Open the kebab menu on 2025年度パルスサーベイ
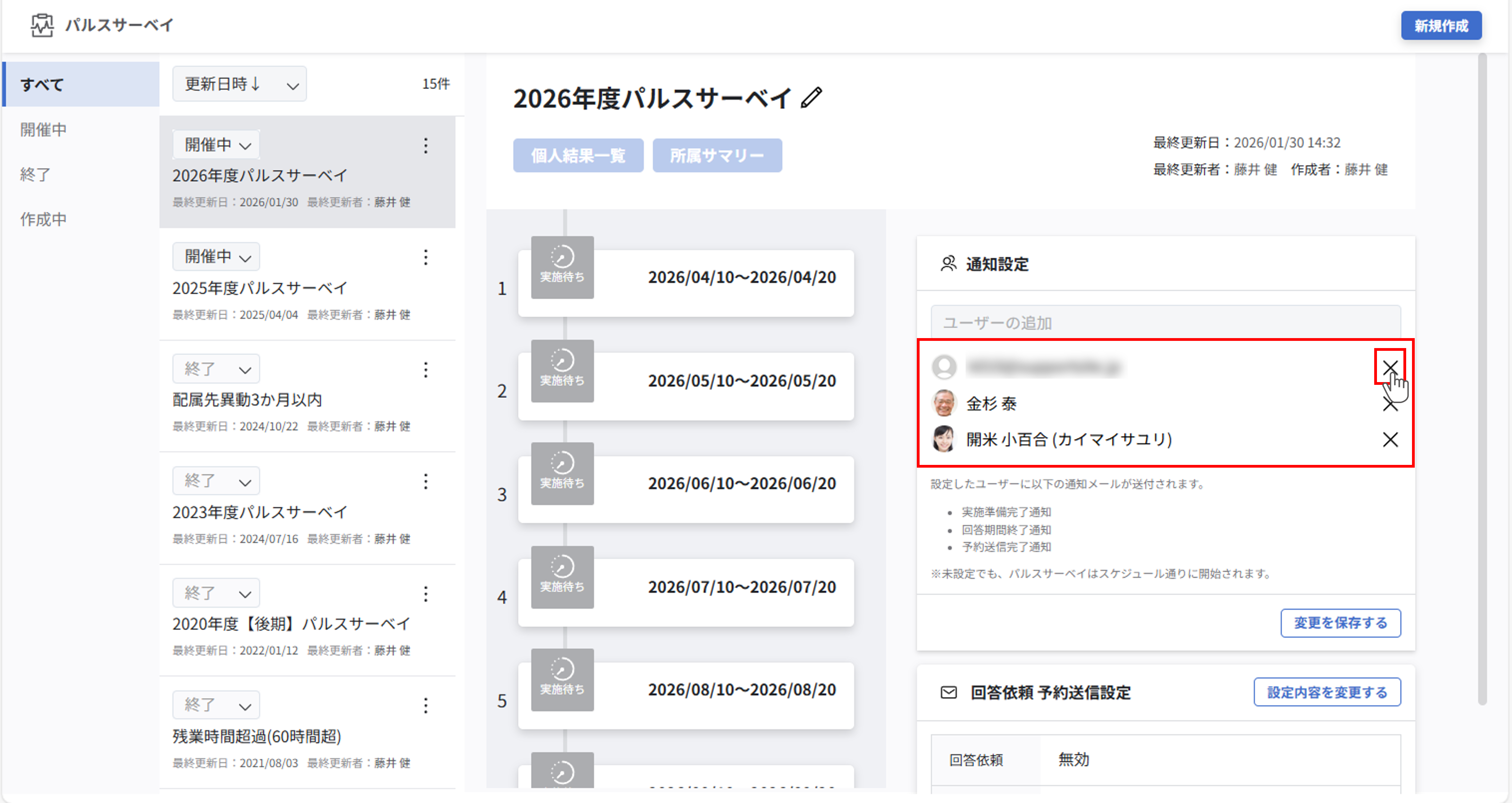The width and height of the screenshot is (1512, 803). (425, 257)
